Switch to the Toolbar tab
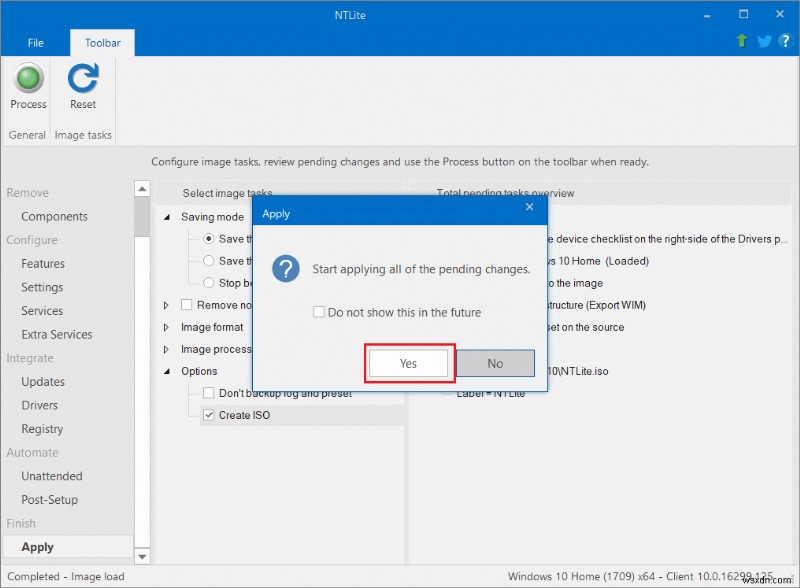The height and width of the screenshot is (588, 800). pyautogui.click(x=103, y=43)
